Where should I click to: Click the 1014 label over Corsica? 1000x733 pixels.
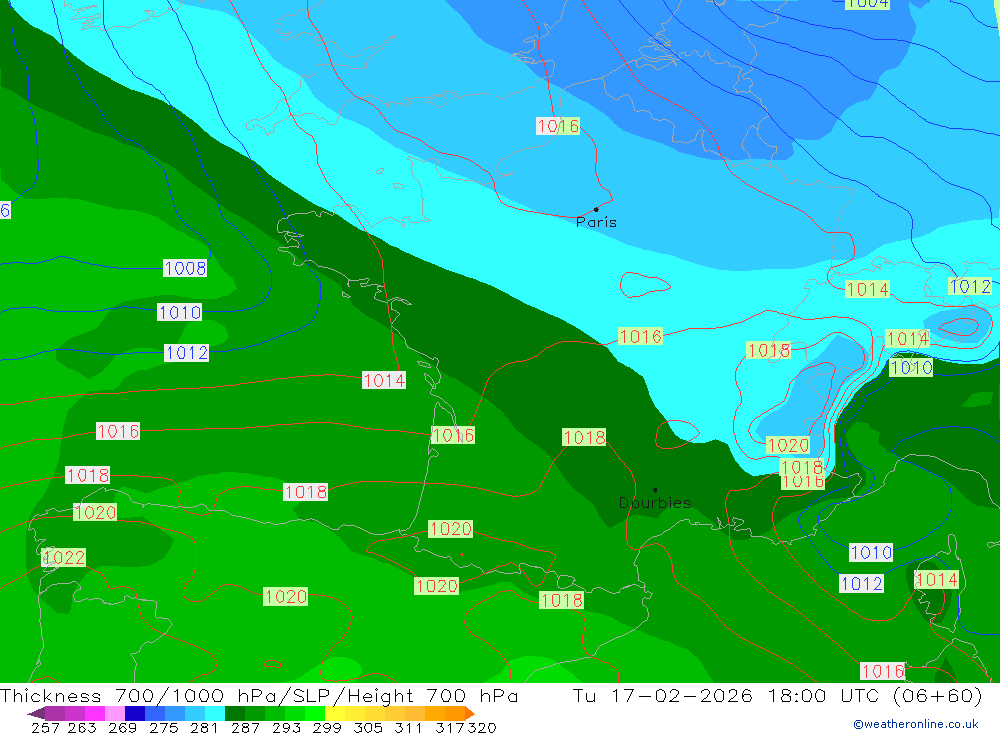936,579
